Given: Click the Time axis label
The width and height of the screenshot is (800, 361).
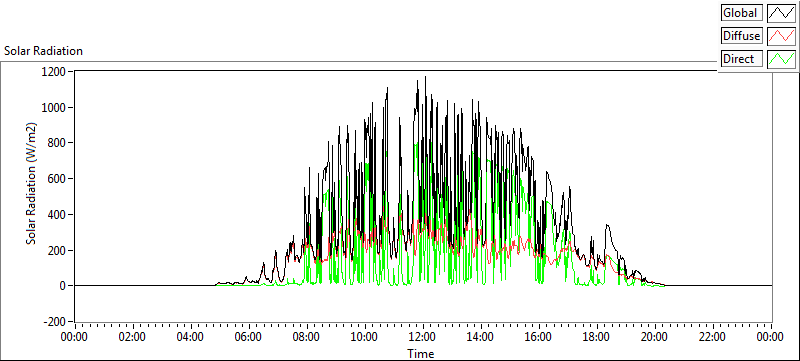Looking at the screenshot, I should click(x=420, y=353).
